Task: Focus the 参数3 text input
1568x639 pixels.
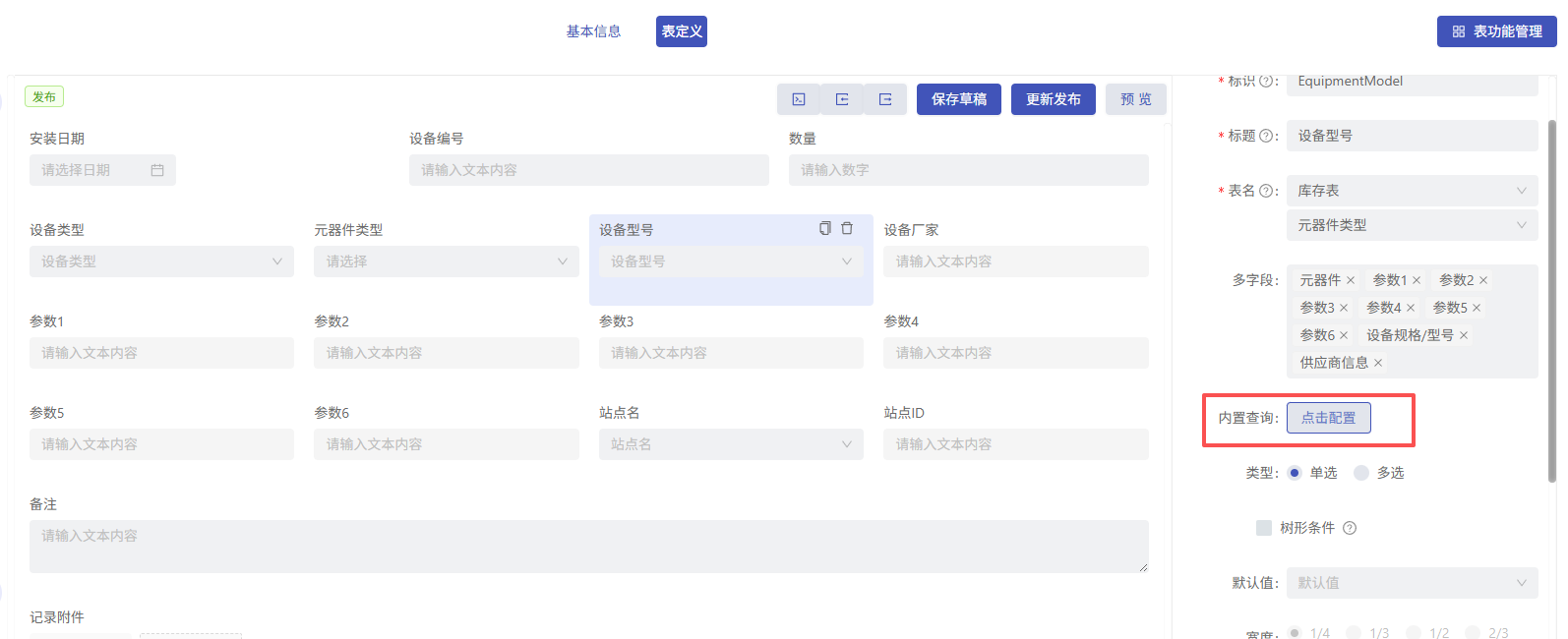Action: (731, 353)
